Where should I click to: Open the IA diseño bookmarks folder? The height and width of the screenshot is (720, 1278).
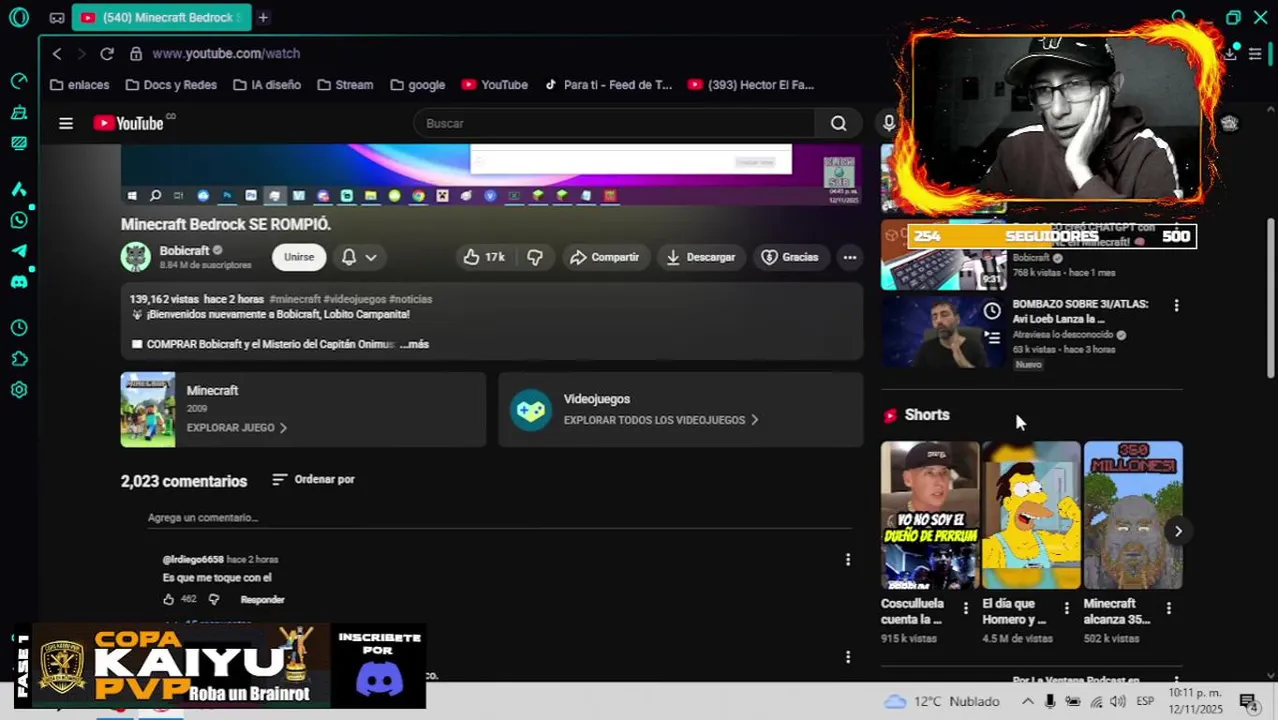tap(267, 85)
